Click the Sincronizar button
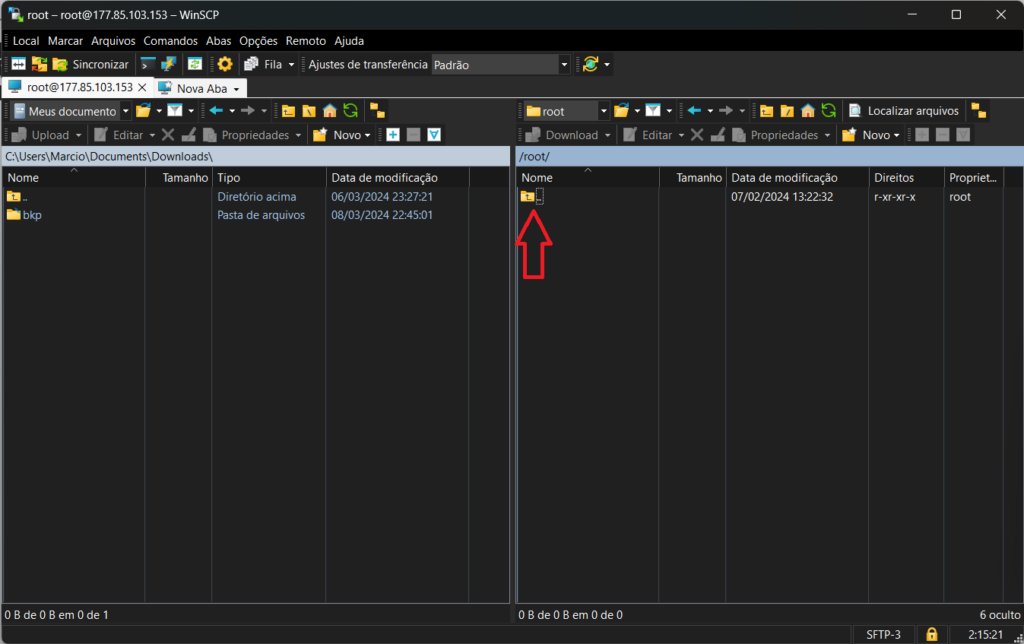This screenshot has height=644, width=1024. 91,64
